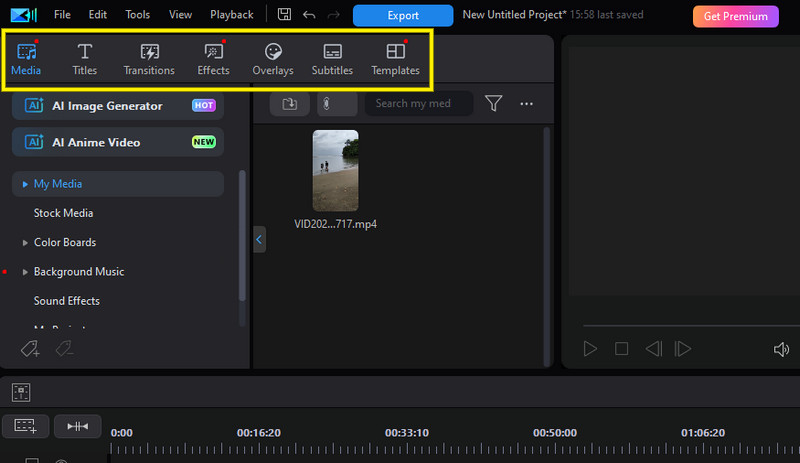Screen dimensions: 800x463
Task: Open the Effects room
Action: pyautogui.click(x=213, y=59)
